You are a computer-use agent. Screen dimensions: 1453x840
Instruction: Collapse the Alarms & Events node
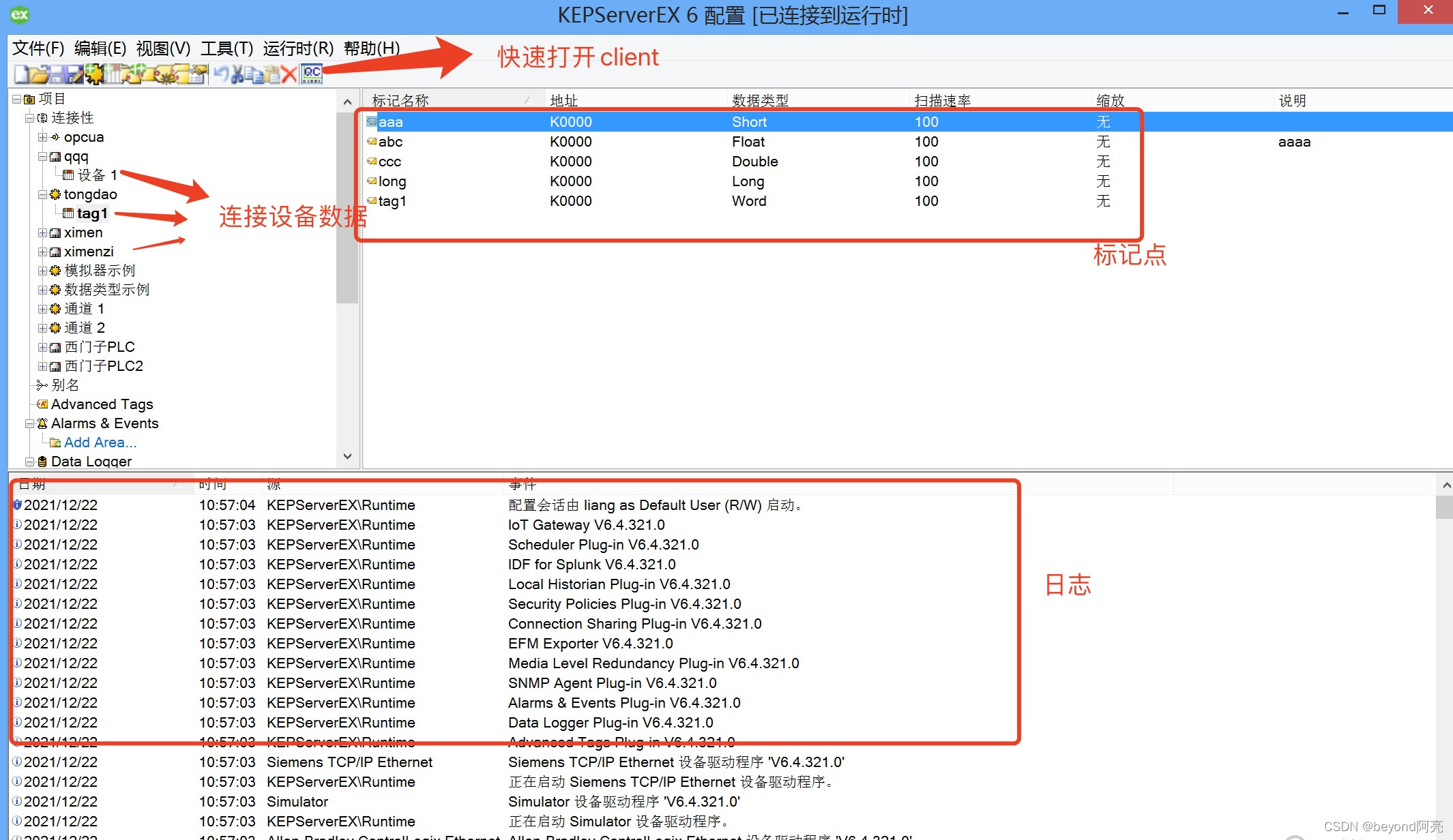(x=29, y=423)
